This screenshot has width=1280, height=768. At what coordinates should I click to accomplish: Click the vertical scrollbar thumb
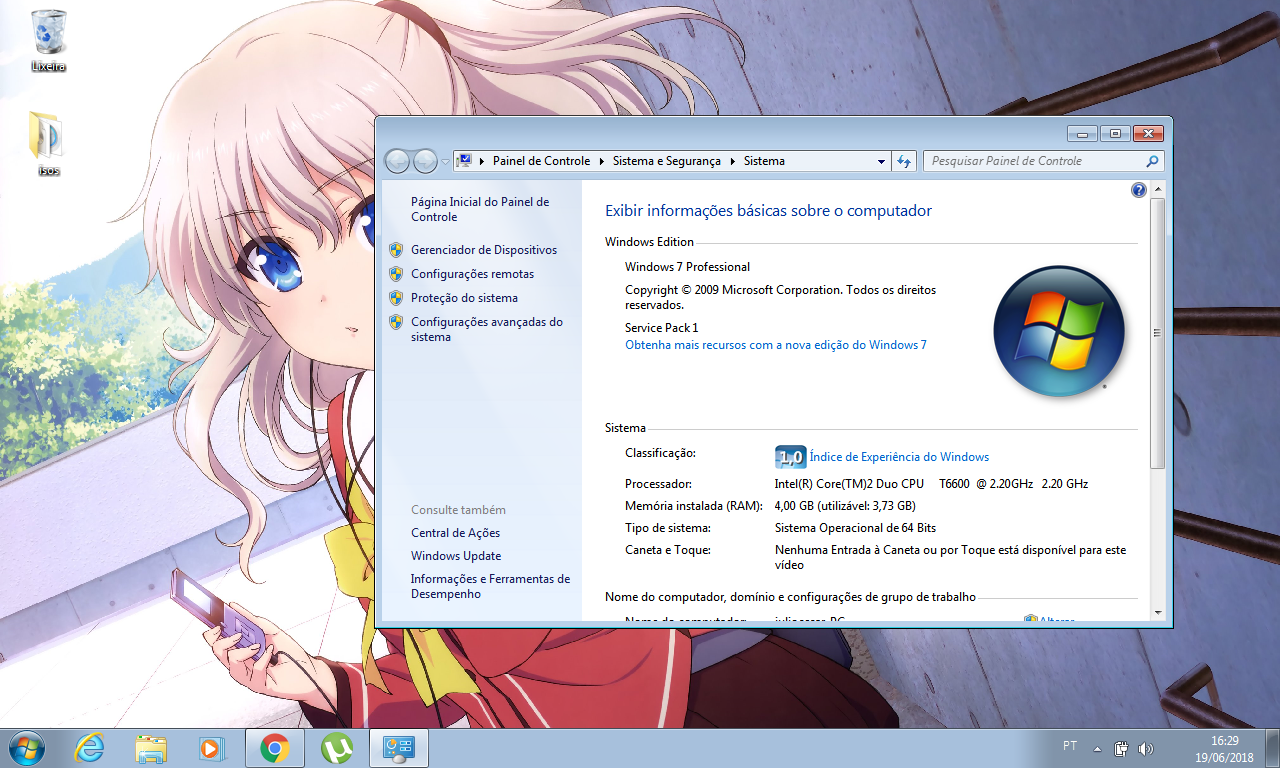(x=1158, y=333)
